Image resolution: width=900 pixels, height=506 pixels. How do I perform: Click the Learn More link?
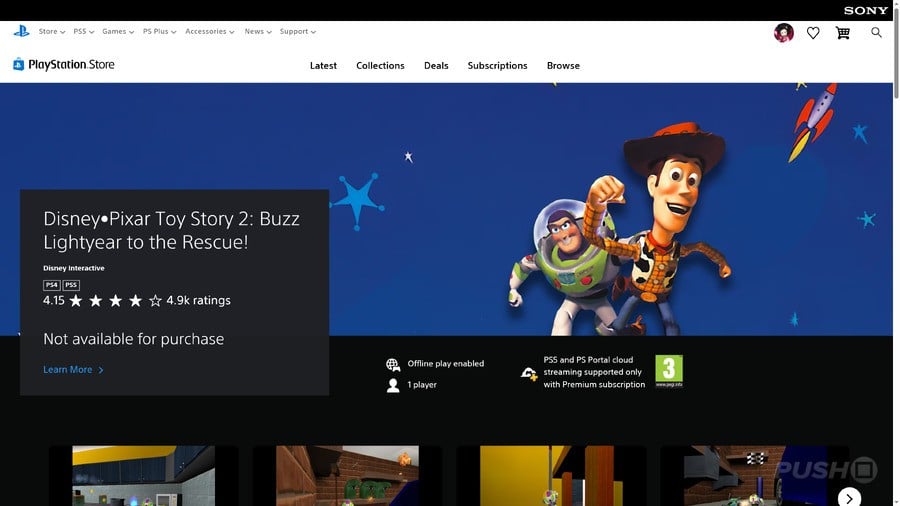(x=73, y=370)
